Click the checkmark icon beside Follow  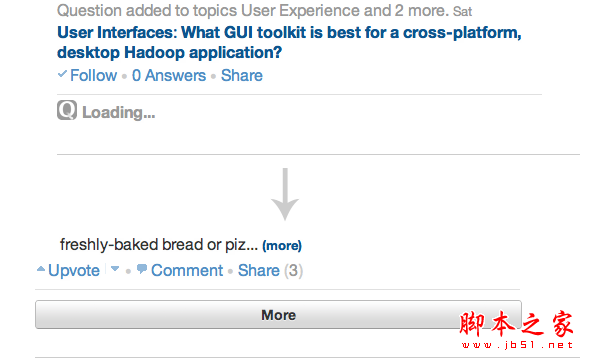tap(62, 74)
